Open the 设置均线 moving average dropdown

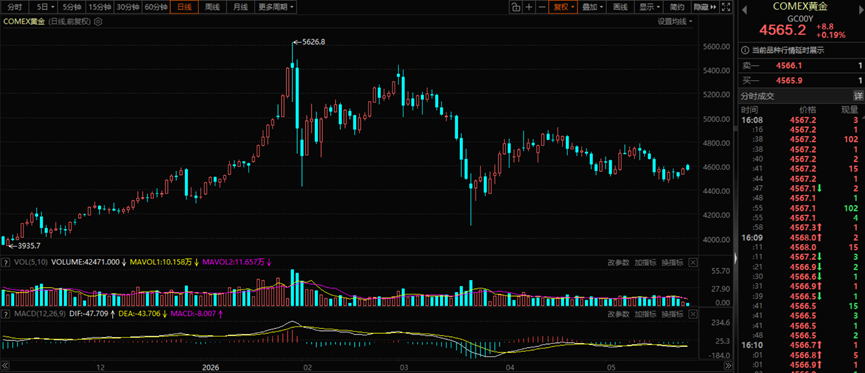[674, 21]
